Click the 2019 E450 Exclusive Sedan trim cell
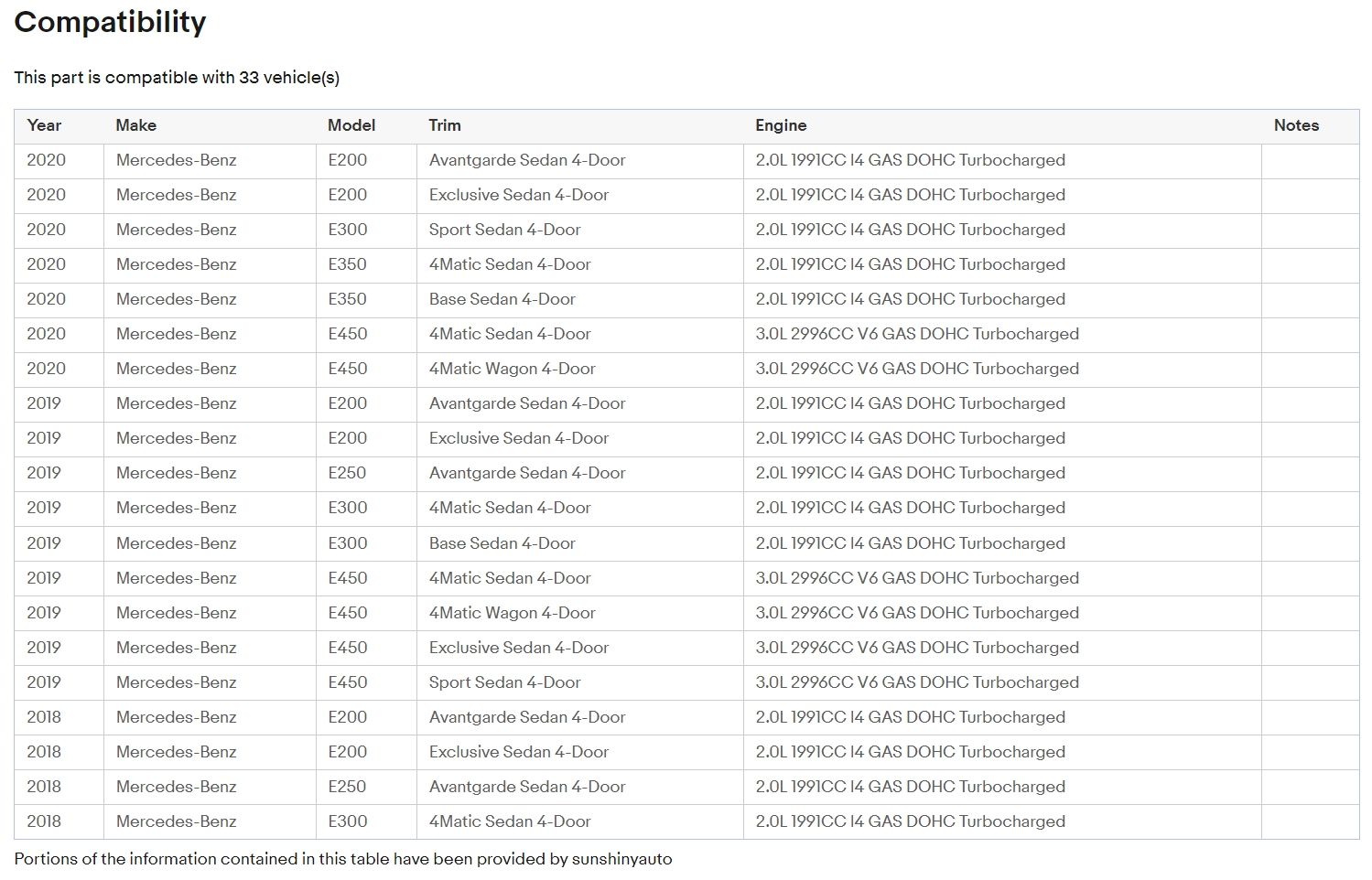Screen dimensions: 1372x880 point(518,648)
